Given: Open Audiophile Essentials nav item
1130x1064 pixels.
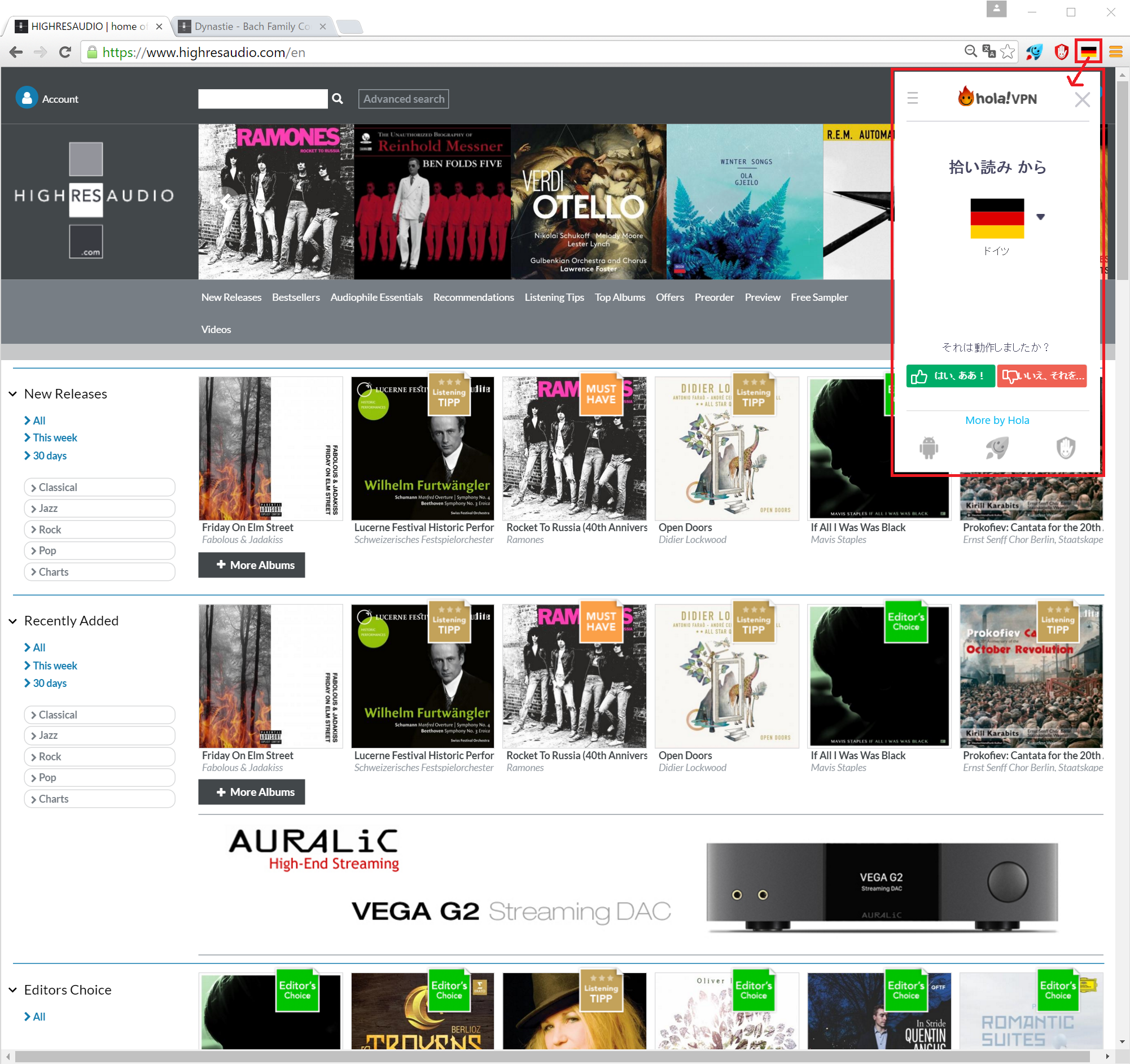Looking at the screenshot, I should [376, 297].
